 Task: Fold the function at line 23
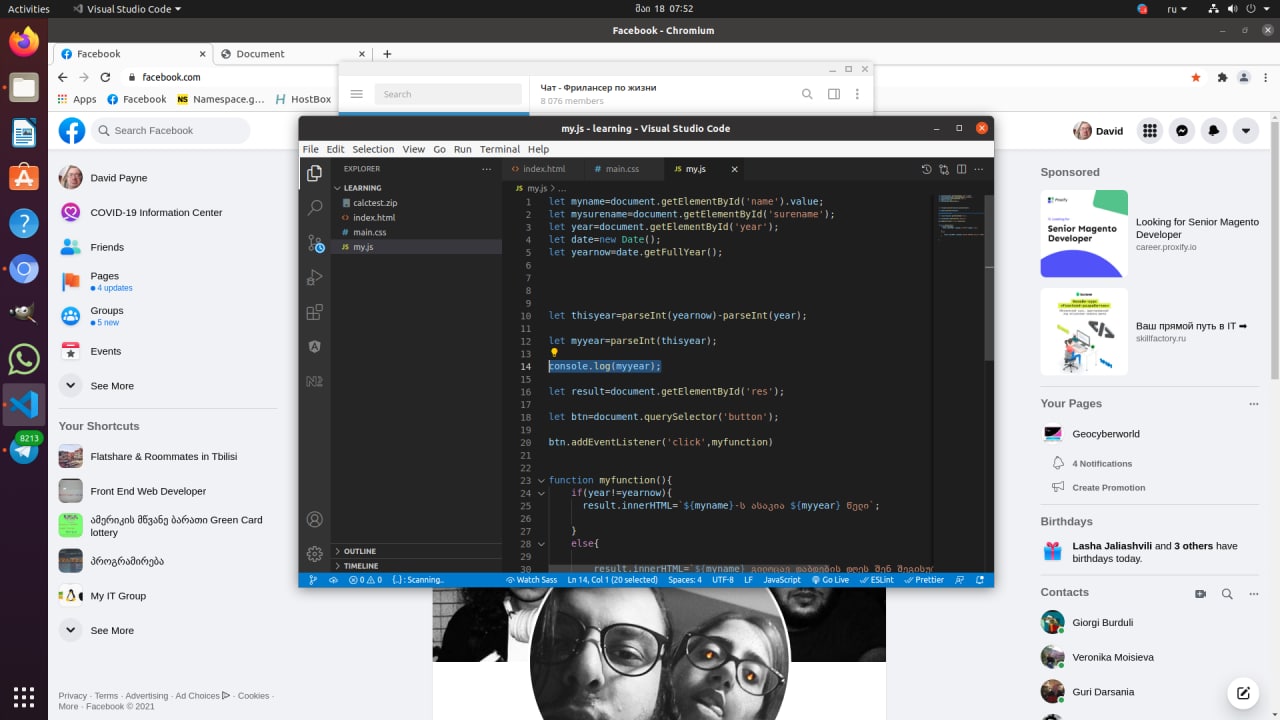[541, 480]
